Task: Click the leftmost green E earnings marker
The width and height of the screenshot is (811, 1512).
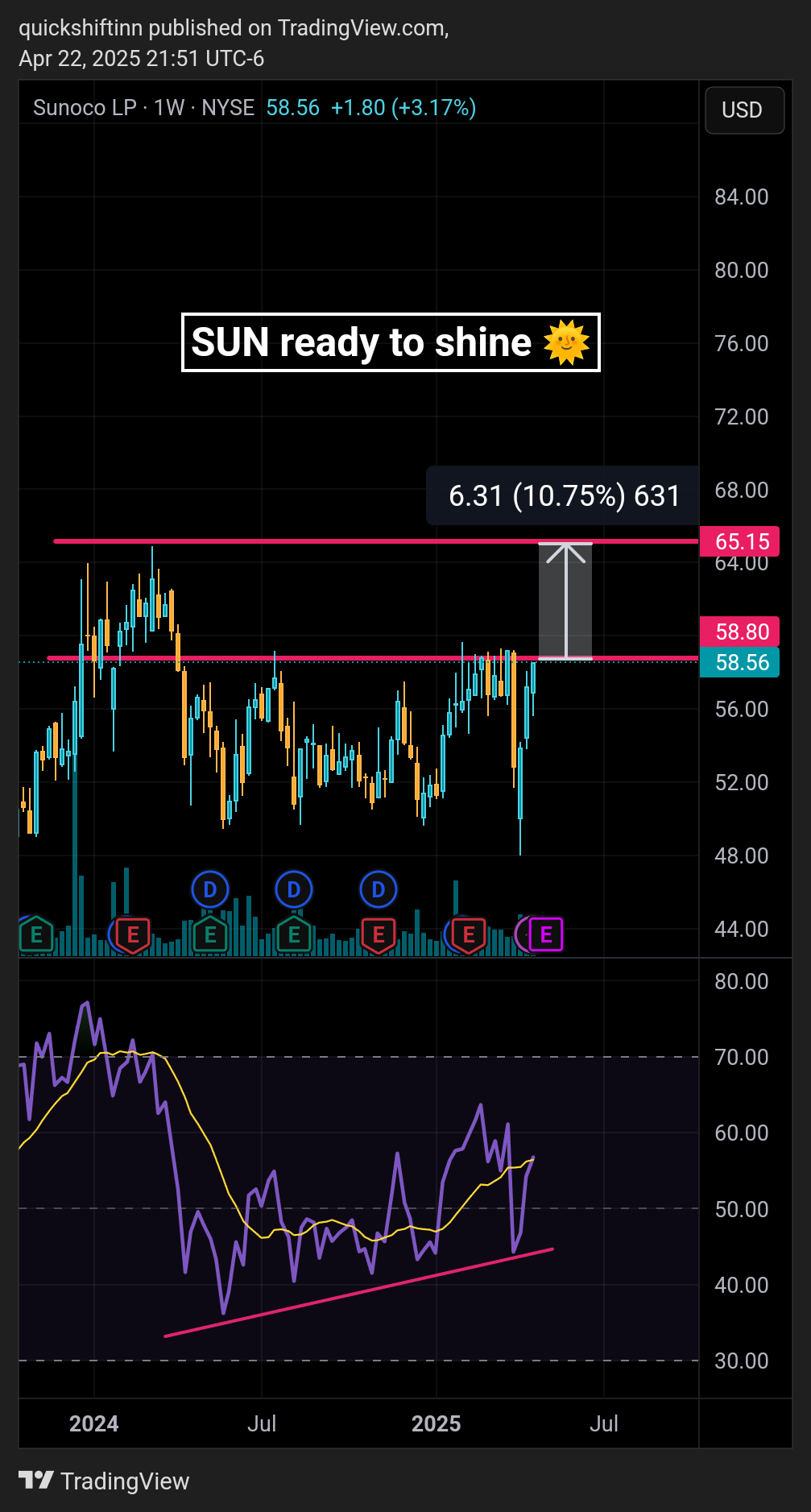Action: click(x=35, y=935)
